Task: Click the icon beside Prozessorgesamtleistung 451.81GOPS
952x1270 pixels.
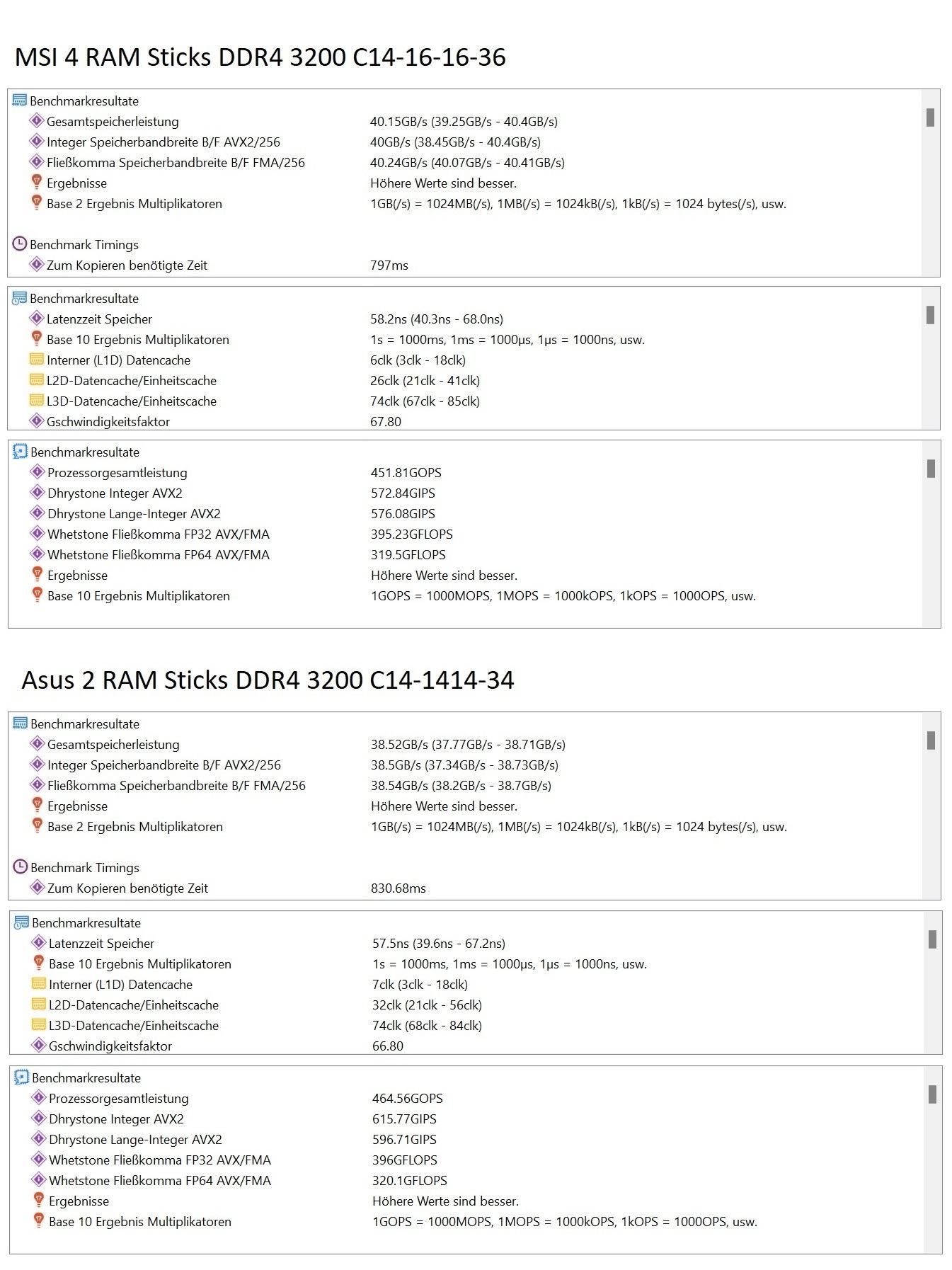Action: 38,471
